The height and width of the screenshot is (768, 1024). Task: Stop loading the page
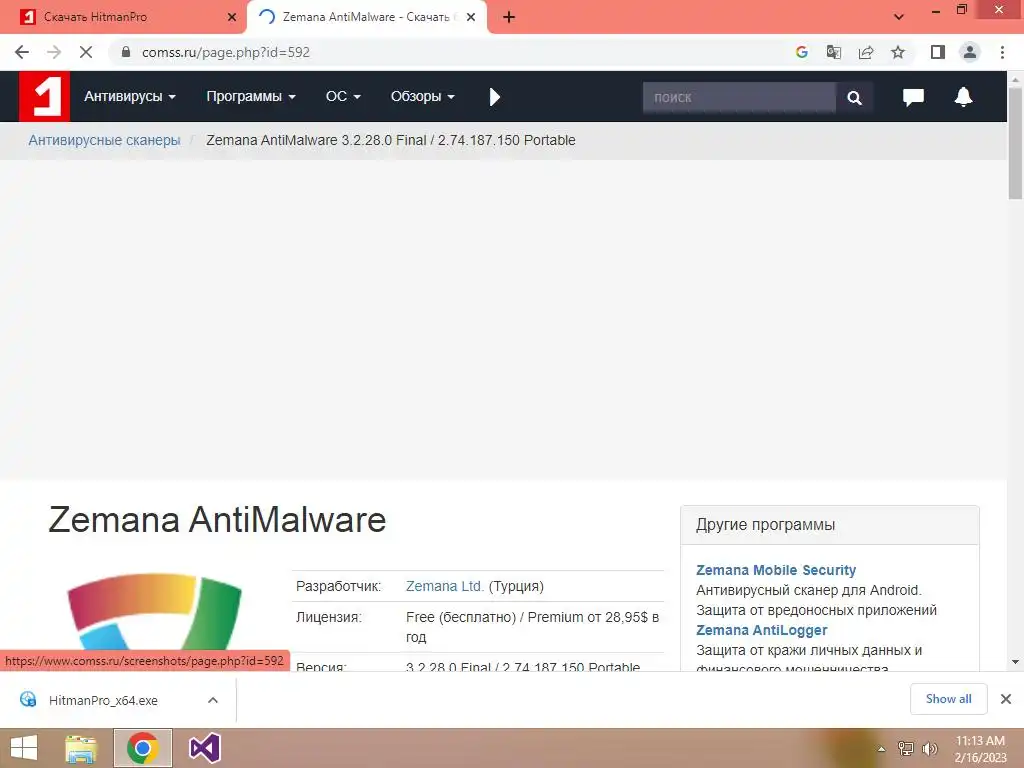point(86,52)
